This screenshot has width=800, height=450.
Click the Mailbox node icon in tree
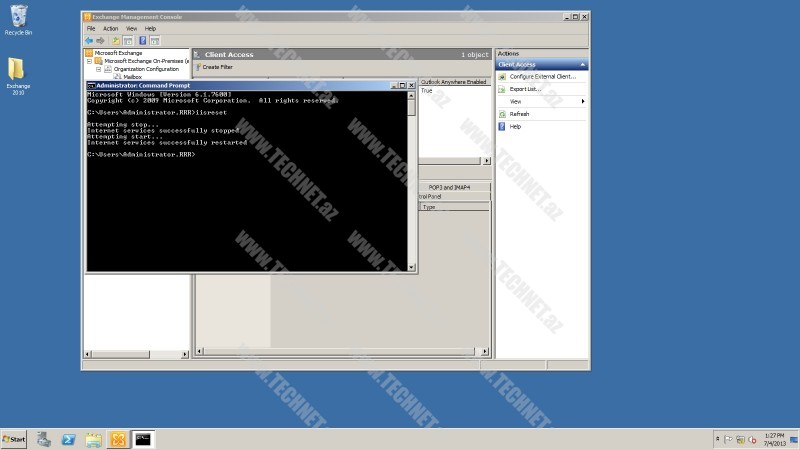(118, 77)
